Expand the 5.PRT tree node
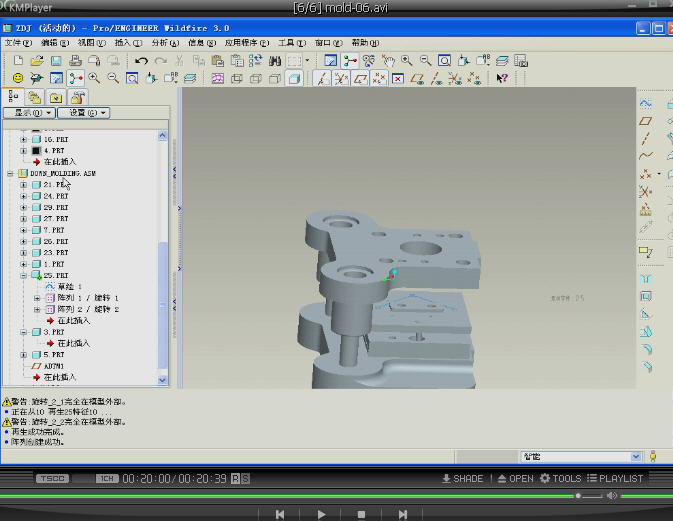This screenshot has width=673, height=521. pyautogui.click(x=24, y=355)
